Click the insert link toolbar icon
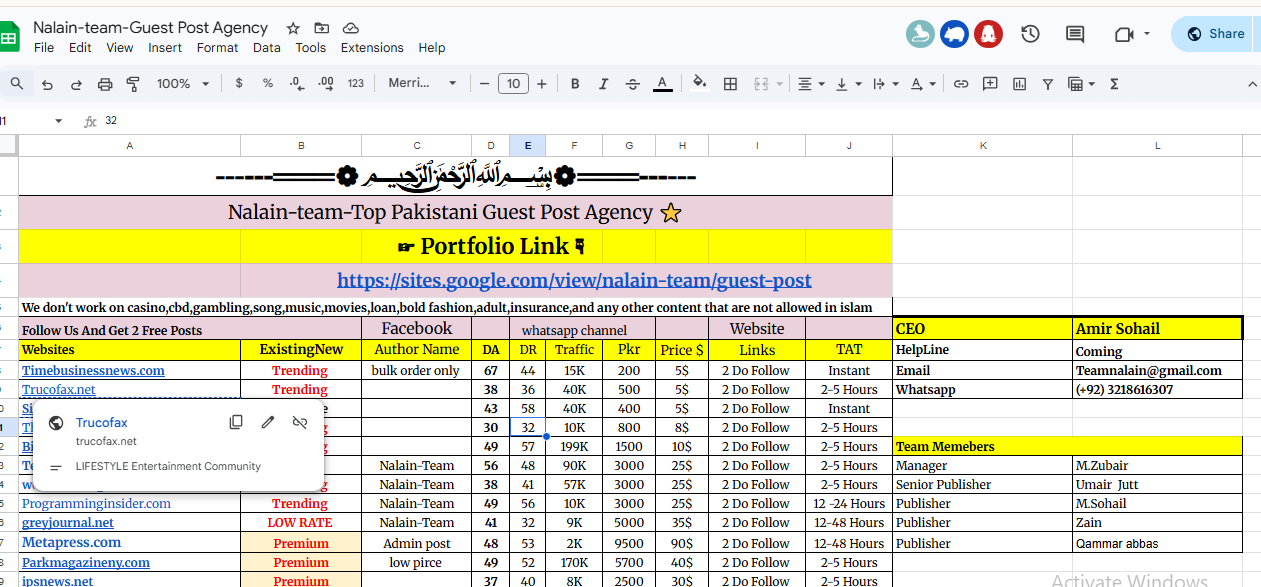The height and width of the screenshot is (587, 1261). [961, 84]
